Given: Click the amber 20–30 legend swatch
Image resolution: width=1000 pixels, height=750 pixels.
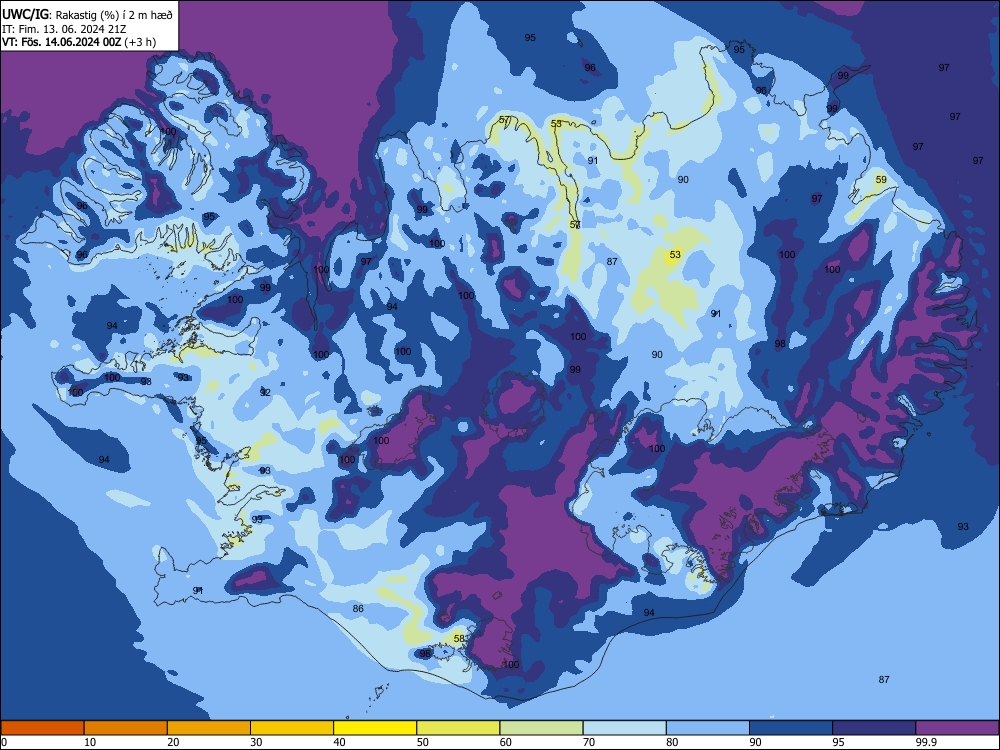Looking at the screenshot, I should [209, 728].
